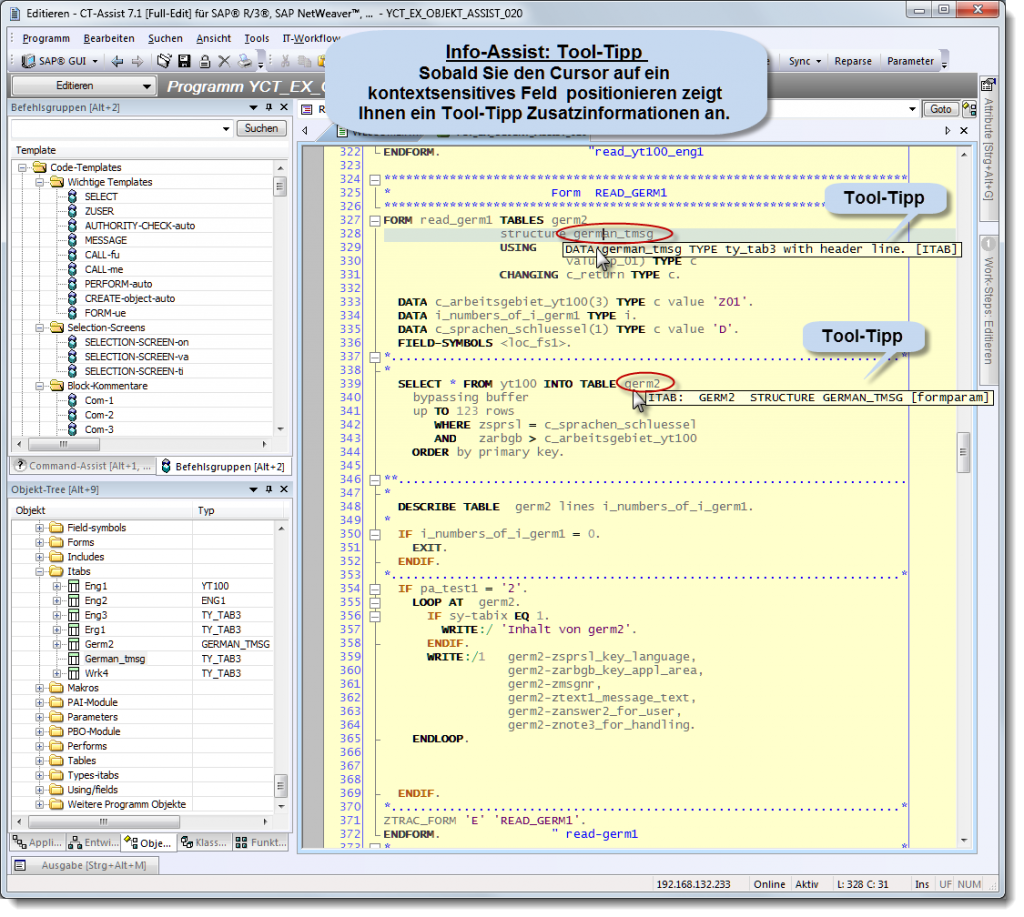
Task: Select the Print toolbar icon
Action: coord(245,60)
